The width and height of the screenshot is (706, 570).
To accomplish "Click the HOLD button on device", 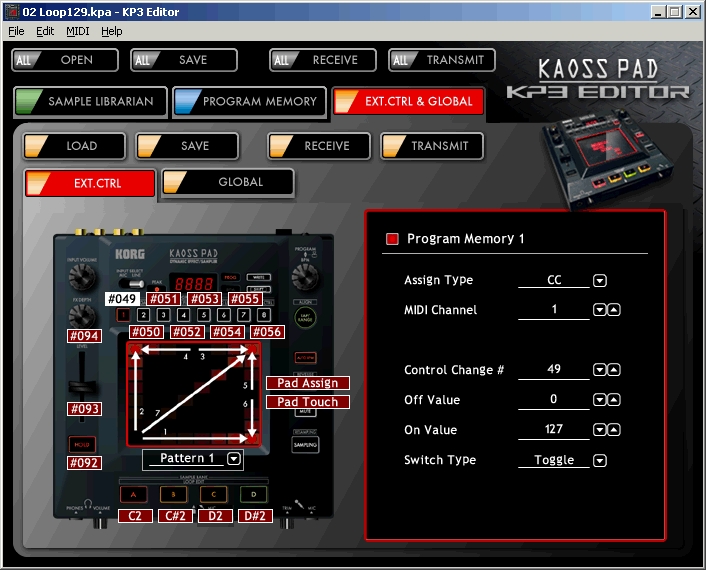I will (82, 444).
